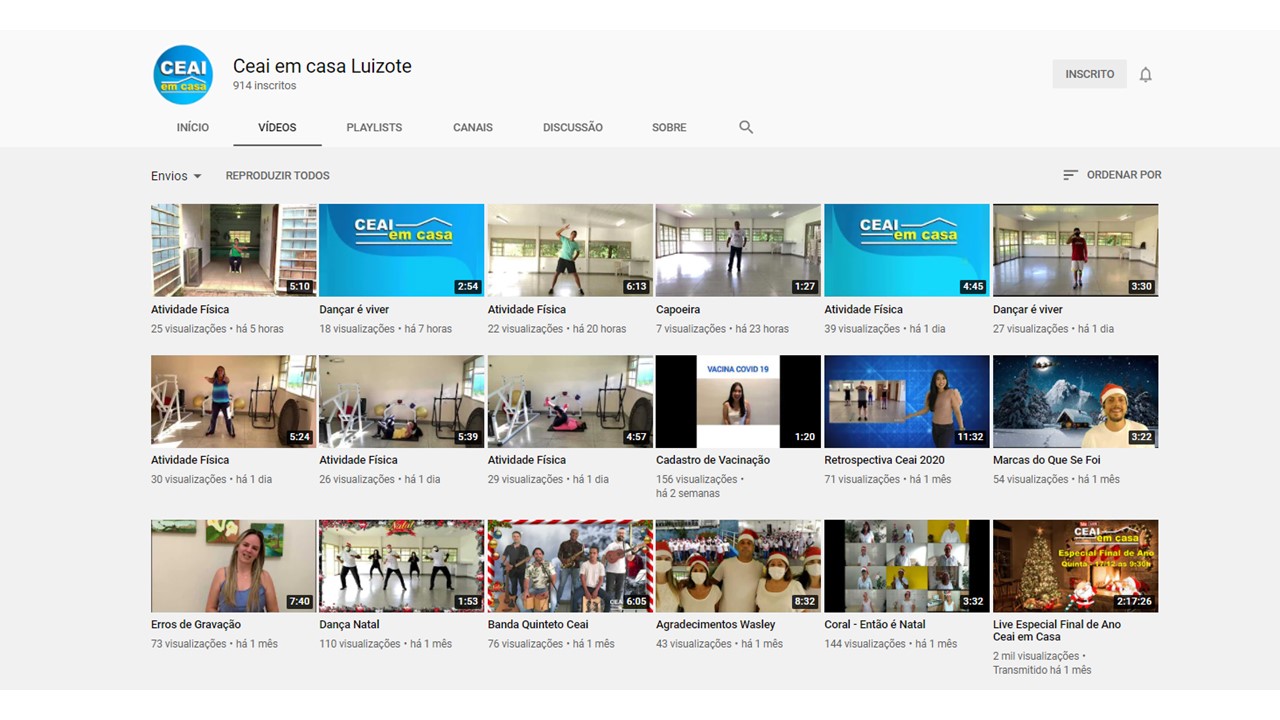This screenshot has height=720, width=1280.
Task: Play the 4:45 Atividade Física thumbnail
Action: [906, 250]
